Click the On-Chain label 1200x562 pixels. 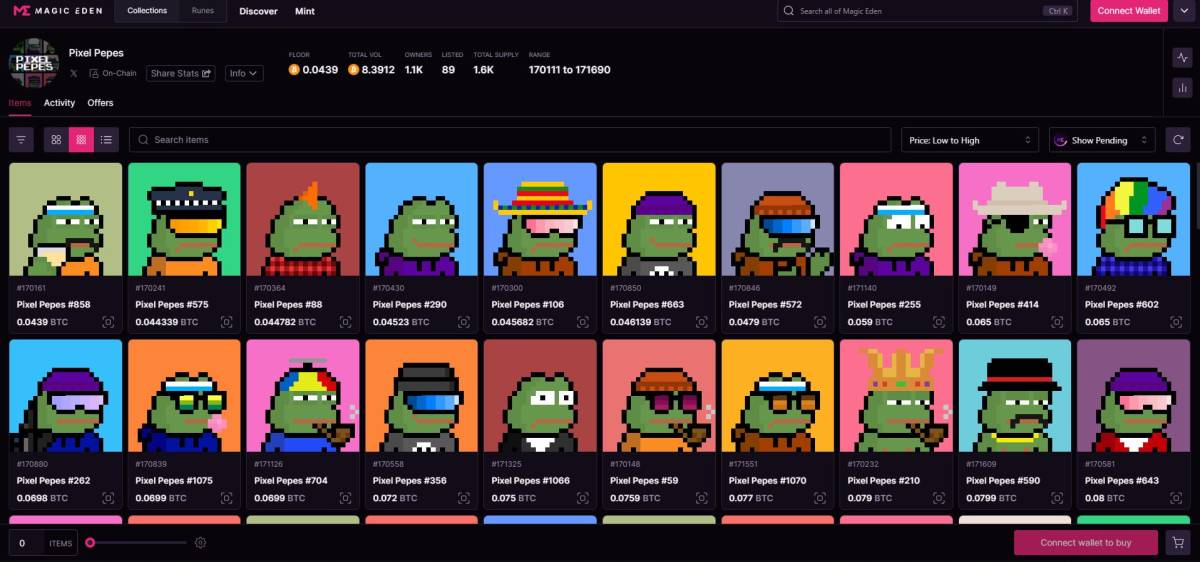pos(119,73)
